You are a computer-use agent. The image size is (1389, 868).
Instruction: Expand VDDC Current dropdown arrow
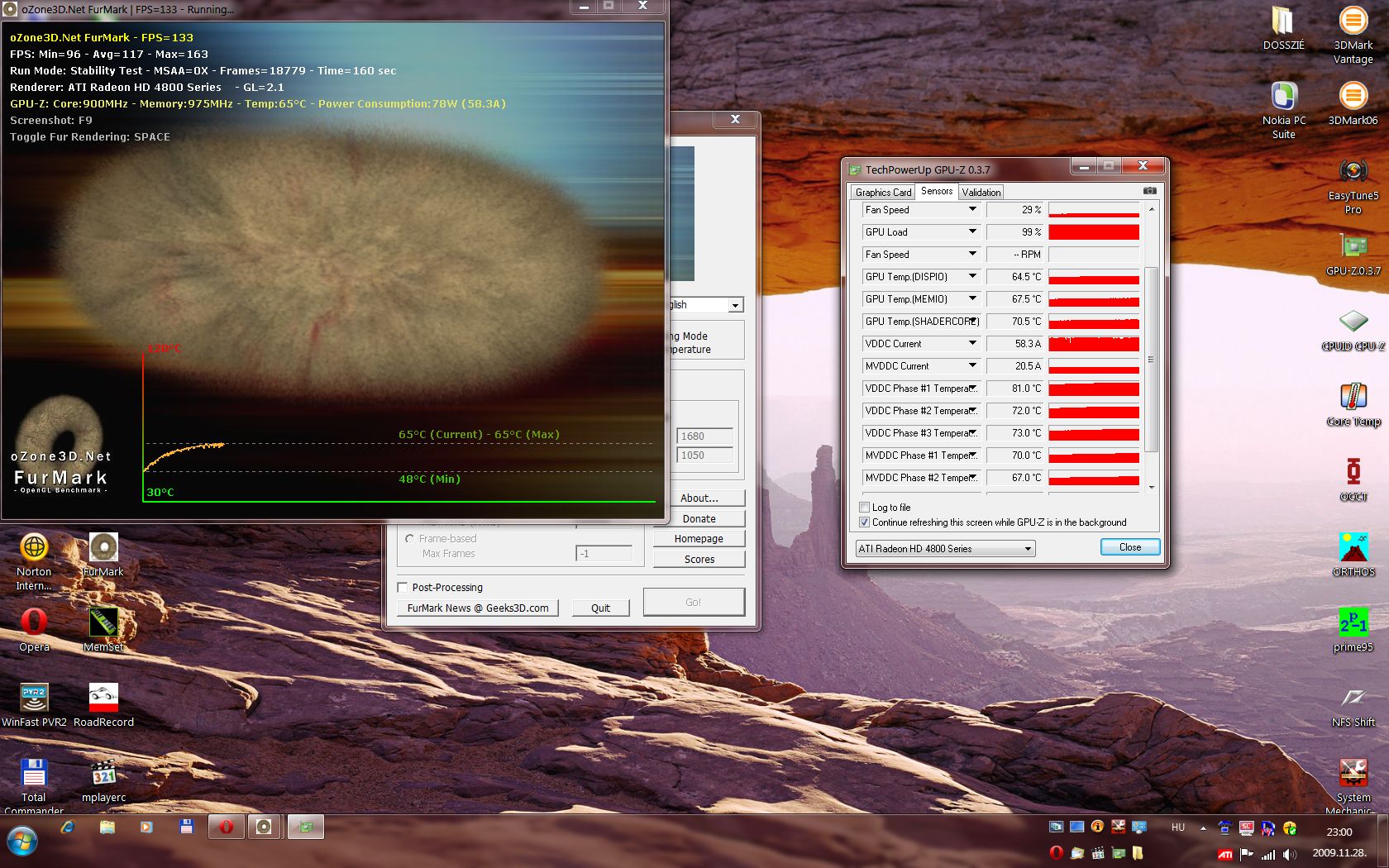pyautogui.click(x=972, y=343)
